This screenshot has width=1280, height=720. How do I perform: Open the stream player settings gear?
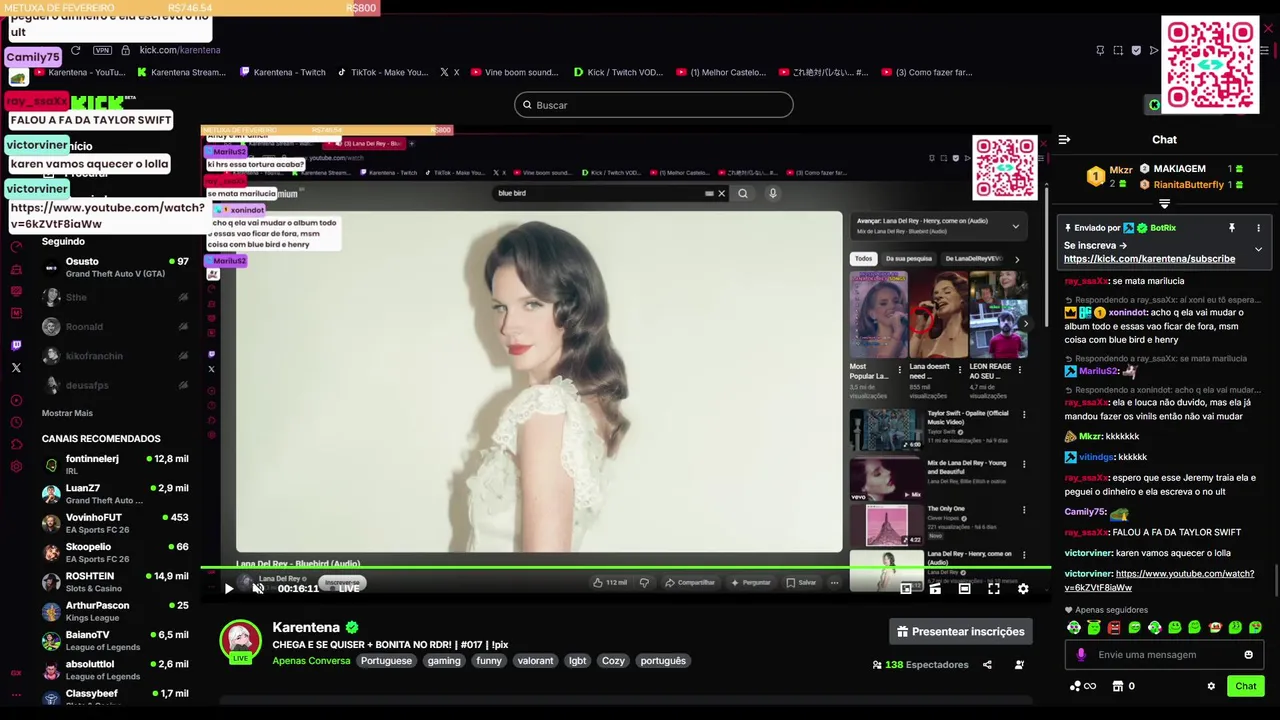click(1023, 589)
